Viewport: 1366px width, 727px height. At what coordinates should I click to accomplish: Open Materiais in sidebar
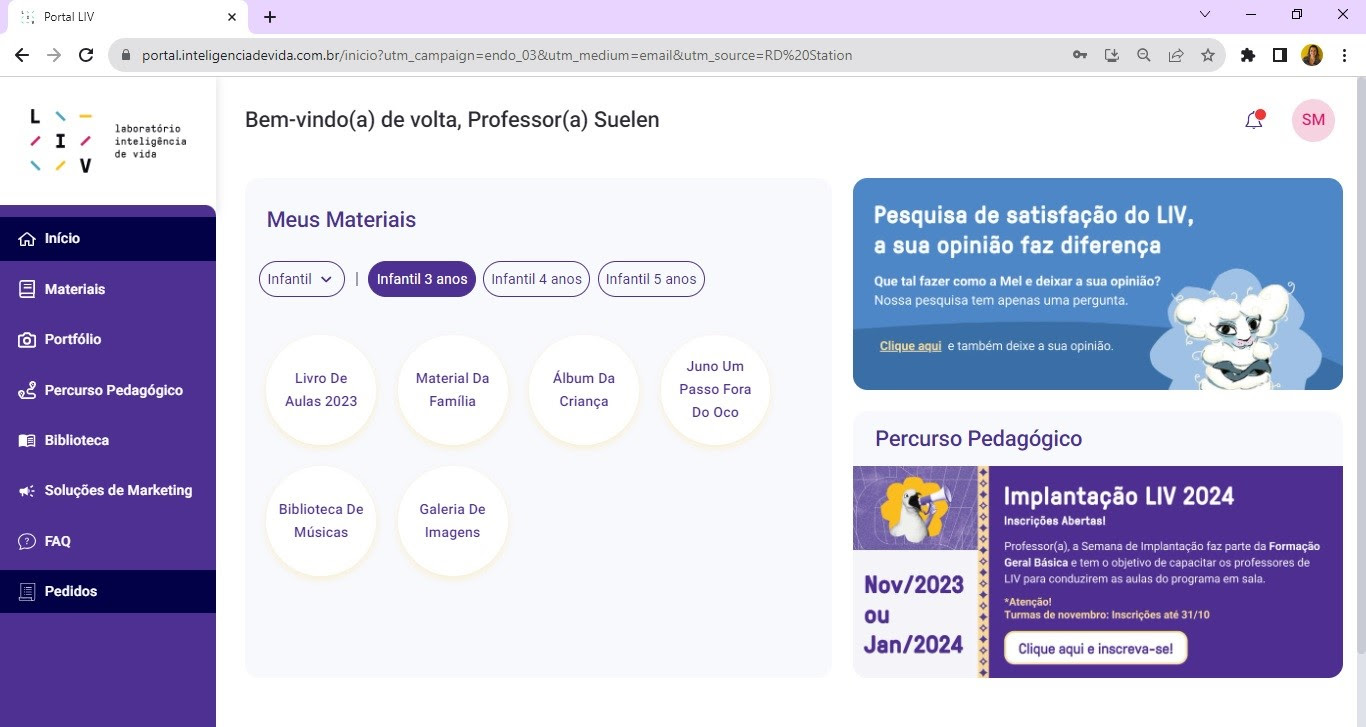coord(108,289)
